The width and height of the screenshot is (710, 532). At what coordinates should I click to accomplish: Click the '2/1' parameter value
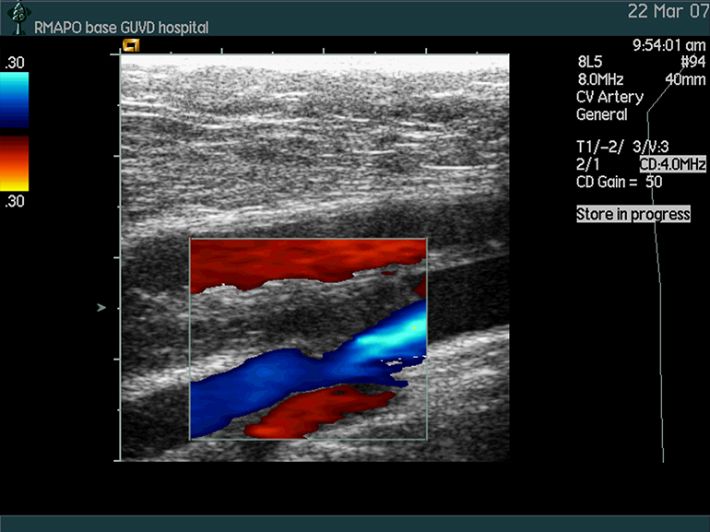(587, 164)
